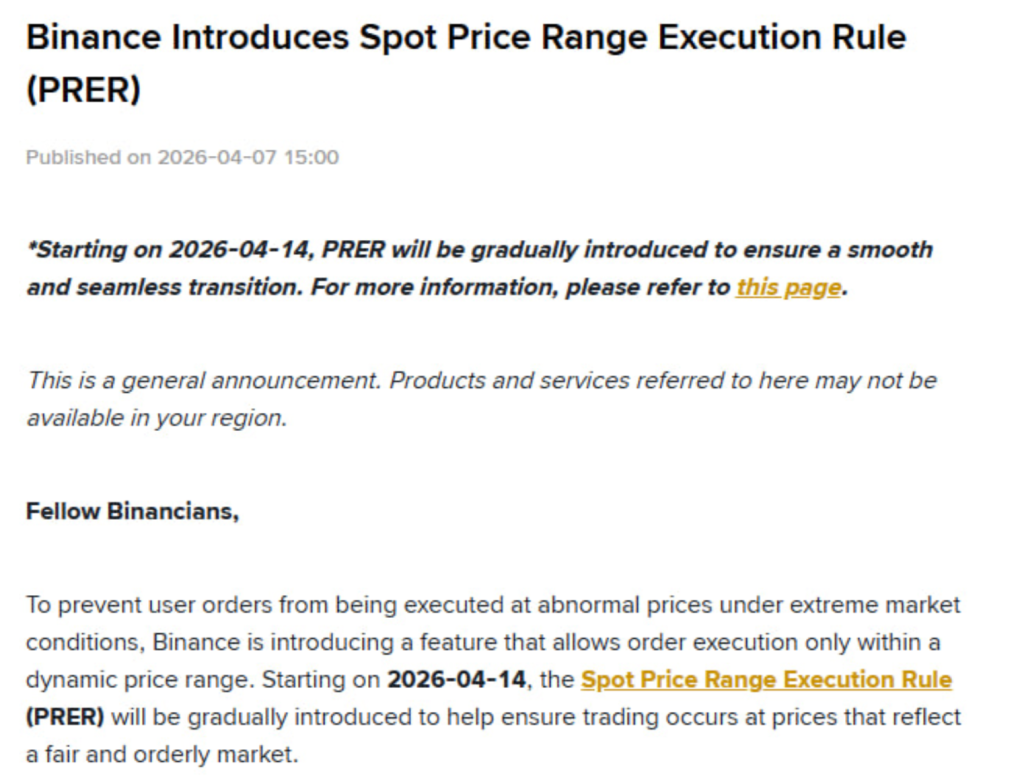Click the article title heading
The image size is (1024, 780).
point(465,38)
